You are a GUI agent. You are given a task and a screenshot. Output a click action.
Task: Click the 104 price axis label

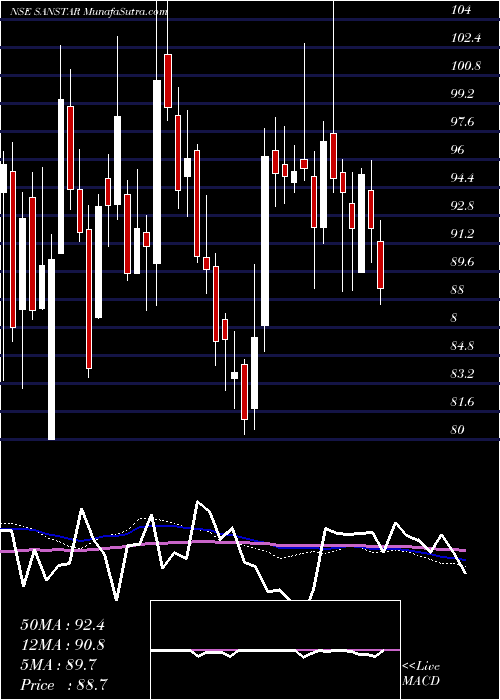461,10
